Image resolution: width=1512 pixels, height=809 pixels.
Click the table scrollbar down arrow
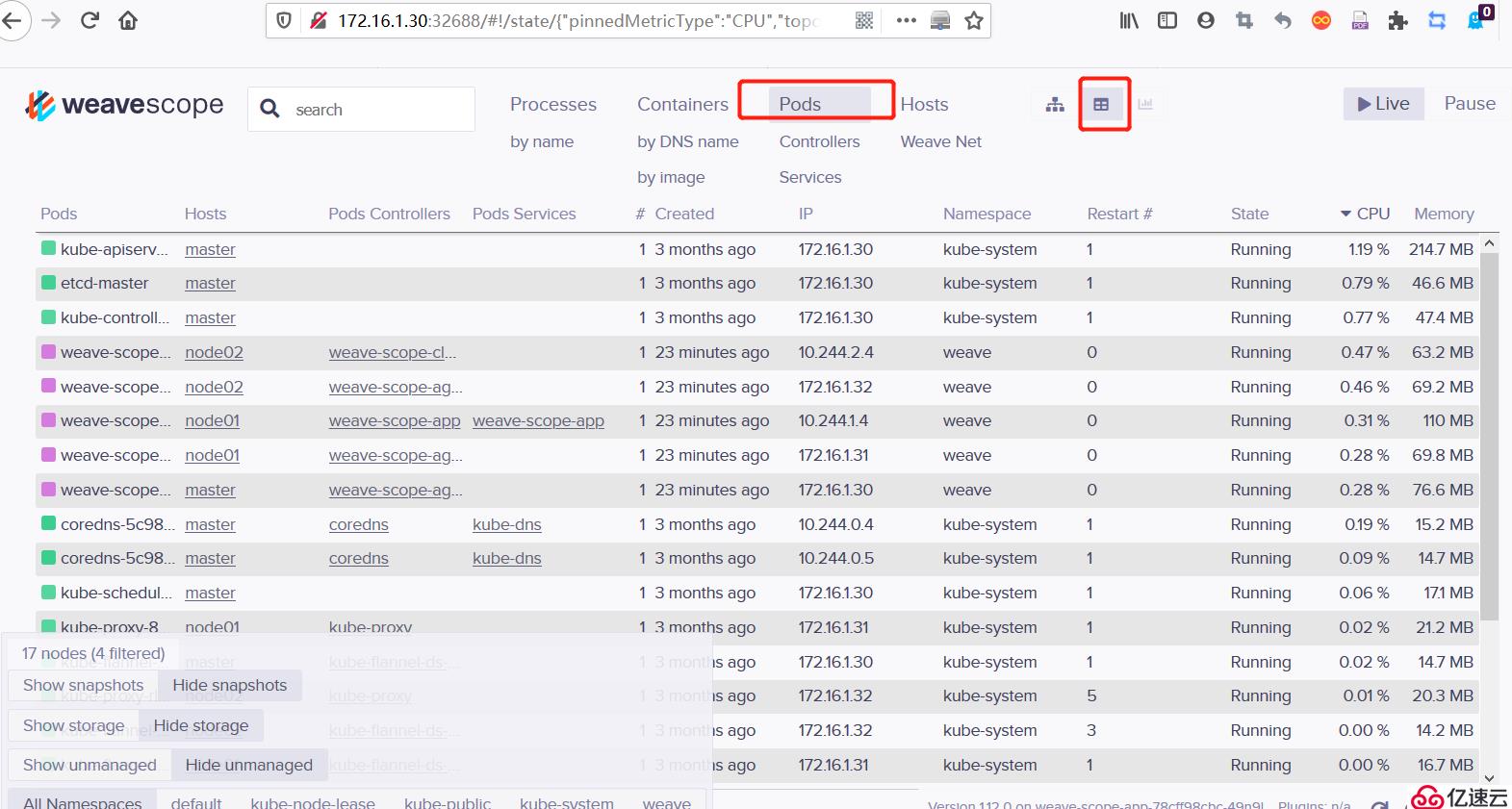click(x=1489, y=778)
